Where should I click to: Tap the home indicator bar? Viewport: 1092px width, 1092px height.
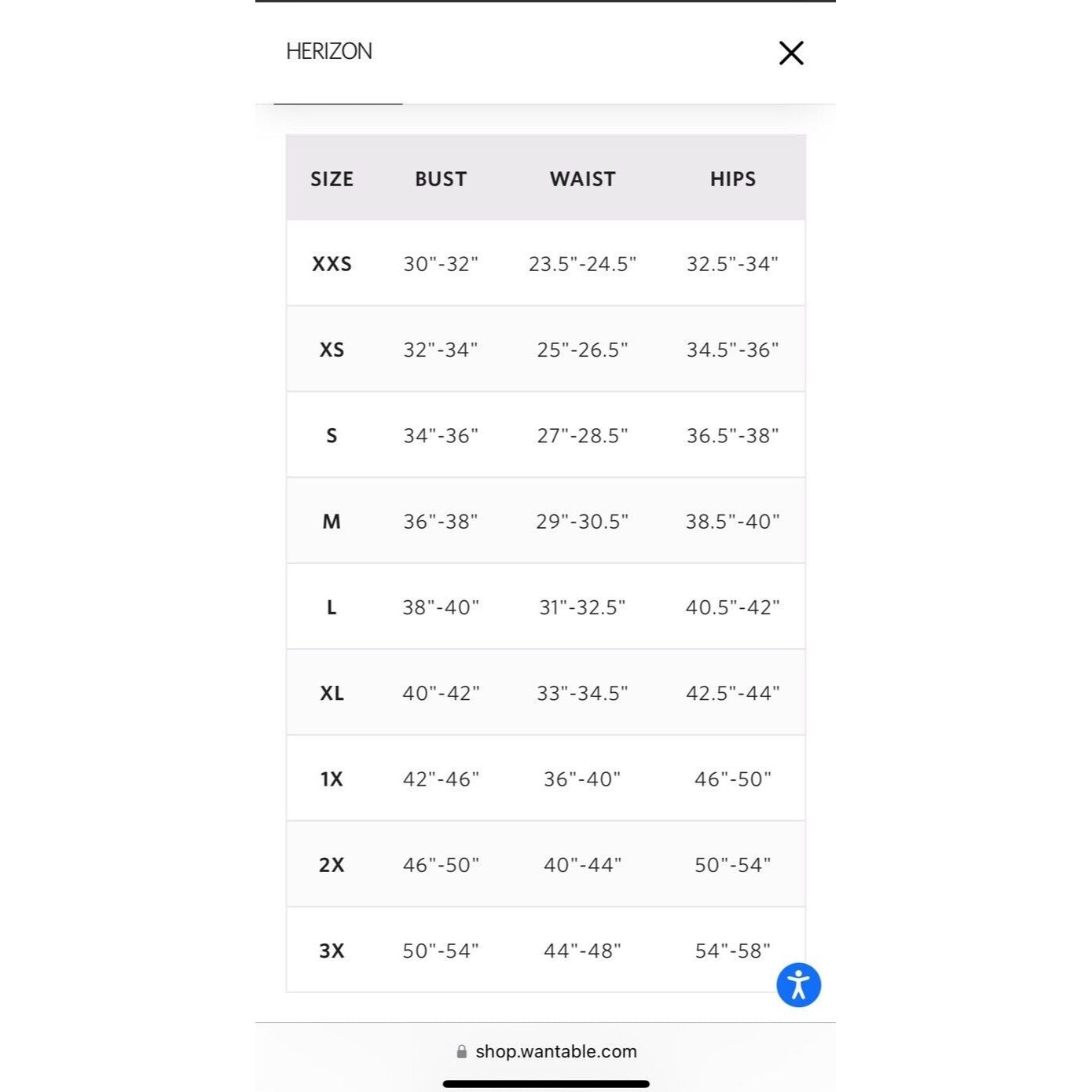pos(546,1084)
